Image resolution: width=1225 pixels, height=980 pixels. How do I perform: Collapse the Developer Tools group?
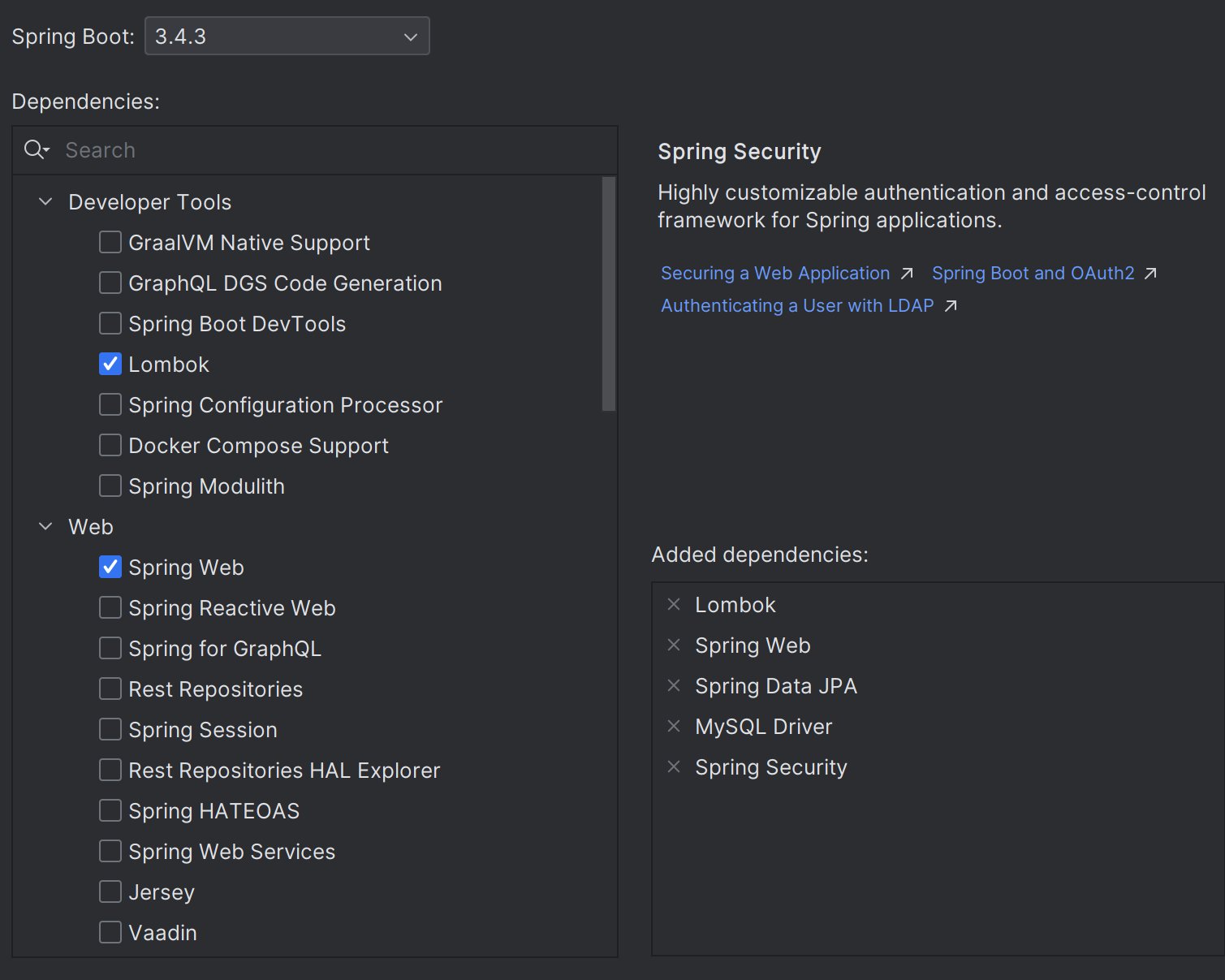click(x=45, y=201)
